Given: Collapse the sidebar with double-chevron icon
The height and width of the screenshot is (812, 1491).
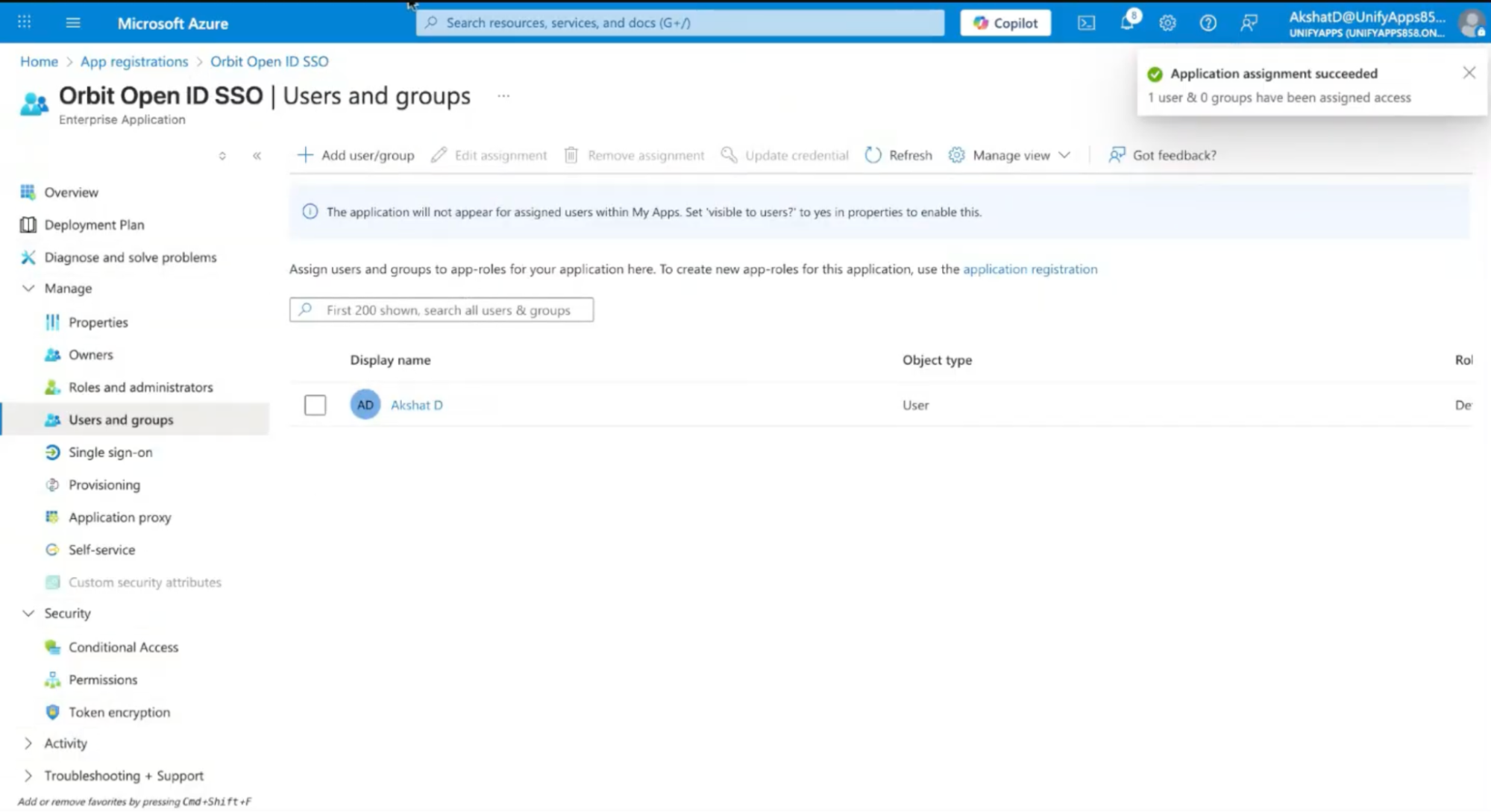Looking at the screenshot, I should click(x=257, y=156).
